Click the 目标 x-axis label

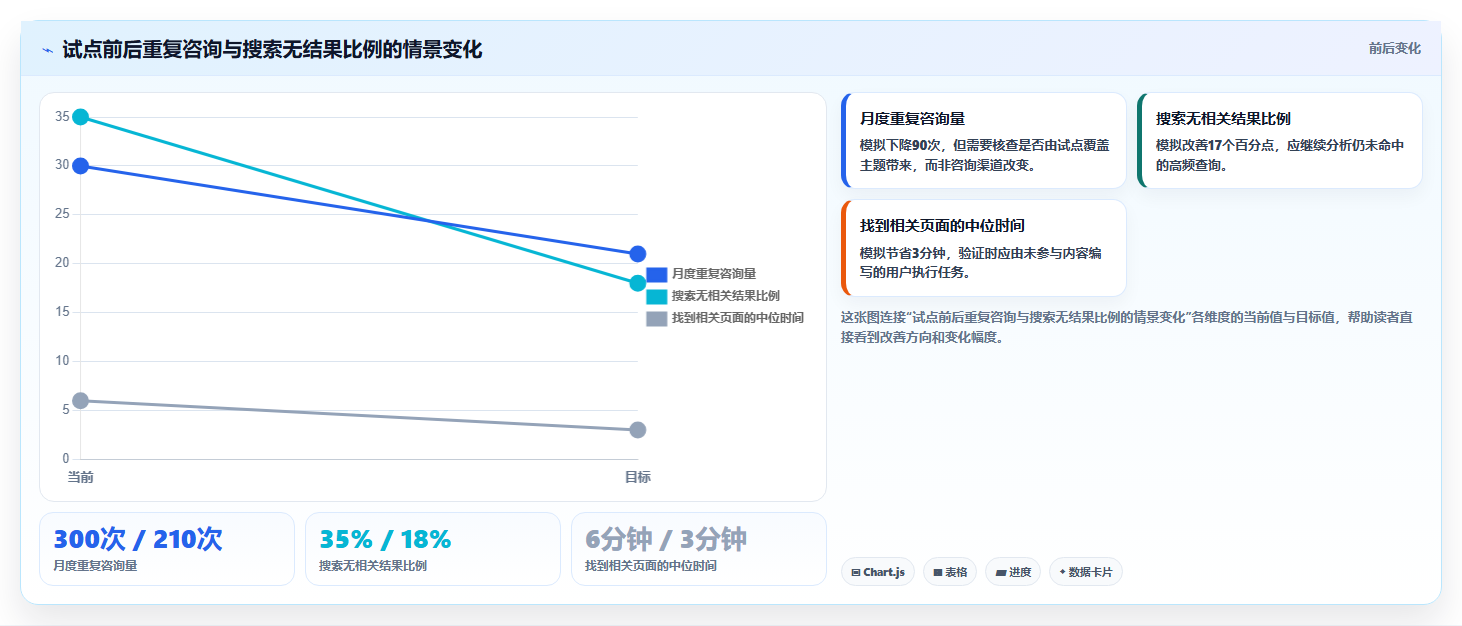tap(638, 477)
